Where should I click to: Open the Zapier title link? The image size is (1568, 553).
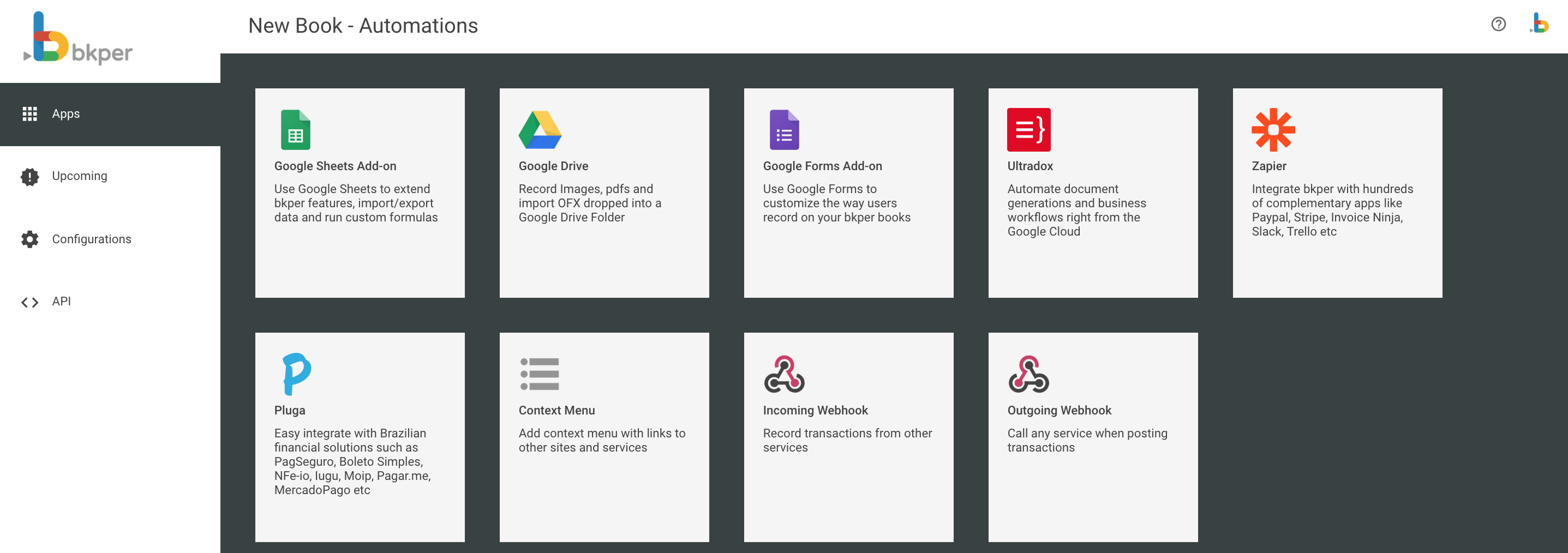1268,166
